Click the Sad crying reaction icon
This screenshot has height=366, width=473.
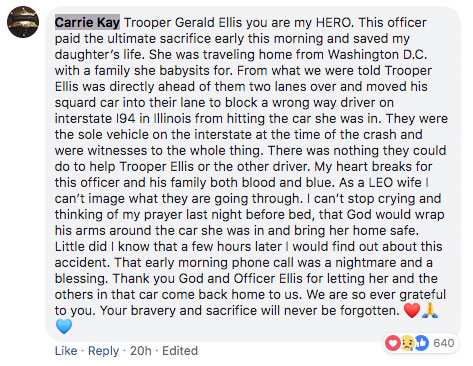tap(407, 343)
